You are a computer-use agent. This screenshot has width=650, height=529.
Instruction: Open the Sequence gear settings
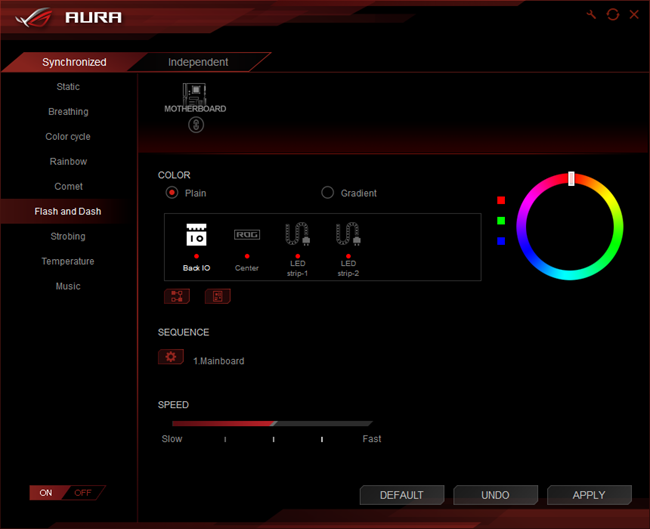[x=171, y=357]
